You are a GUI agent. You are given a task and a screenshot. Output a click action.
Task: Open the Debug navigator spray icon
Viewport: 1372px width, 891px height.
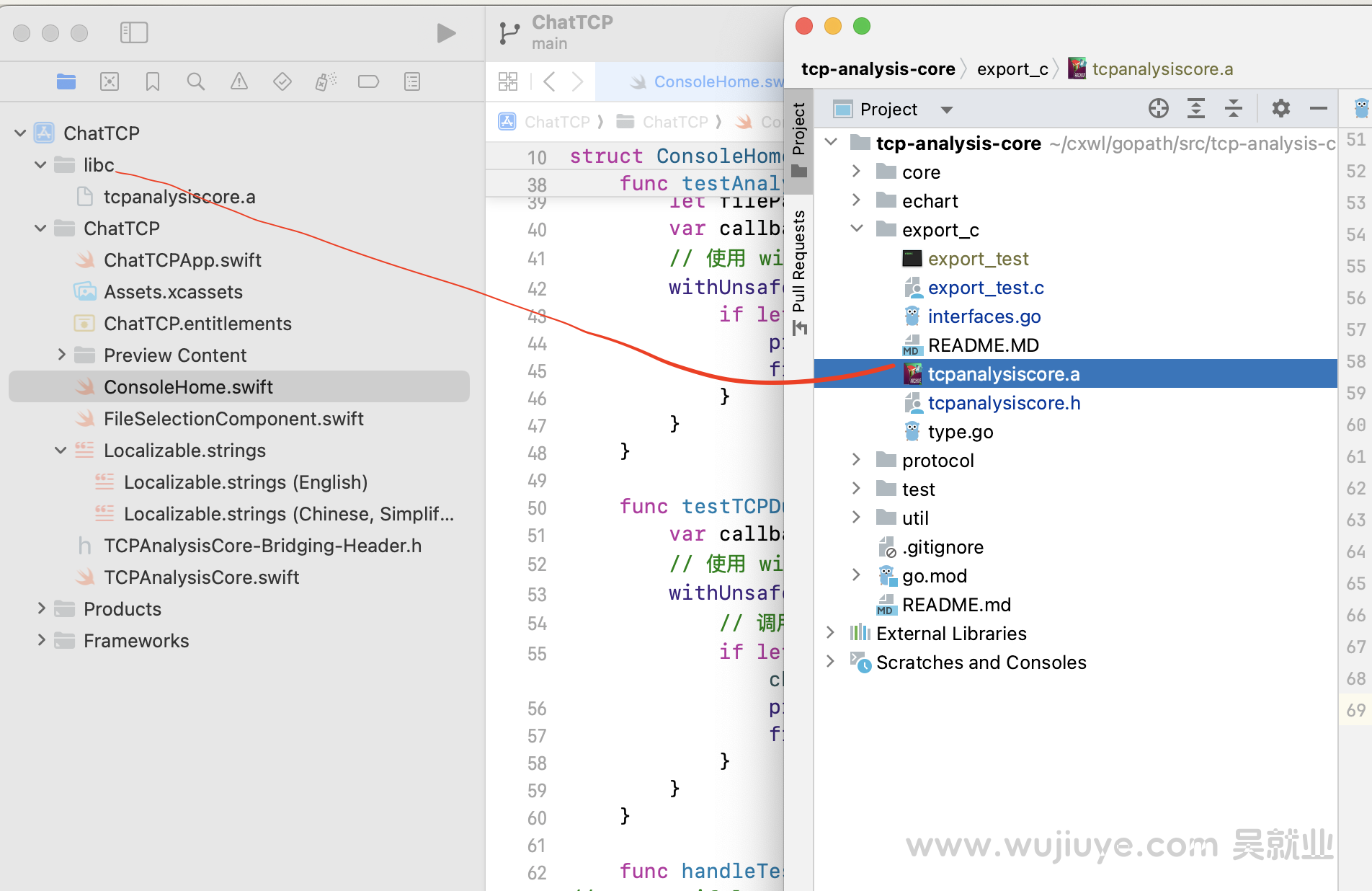[326, 81]
